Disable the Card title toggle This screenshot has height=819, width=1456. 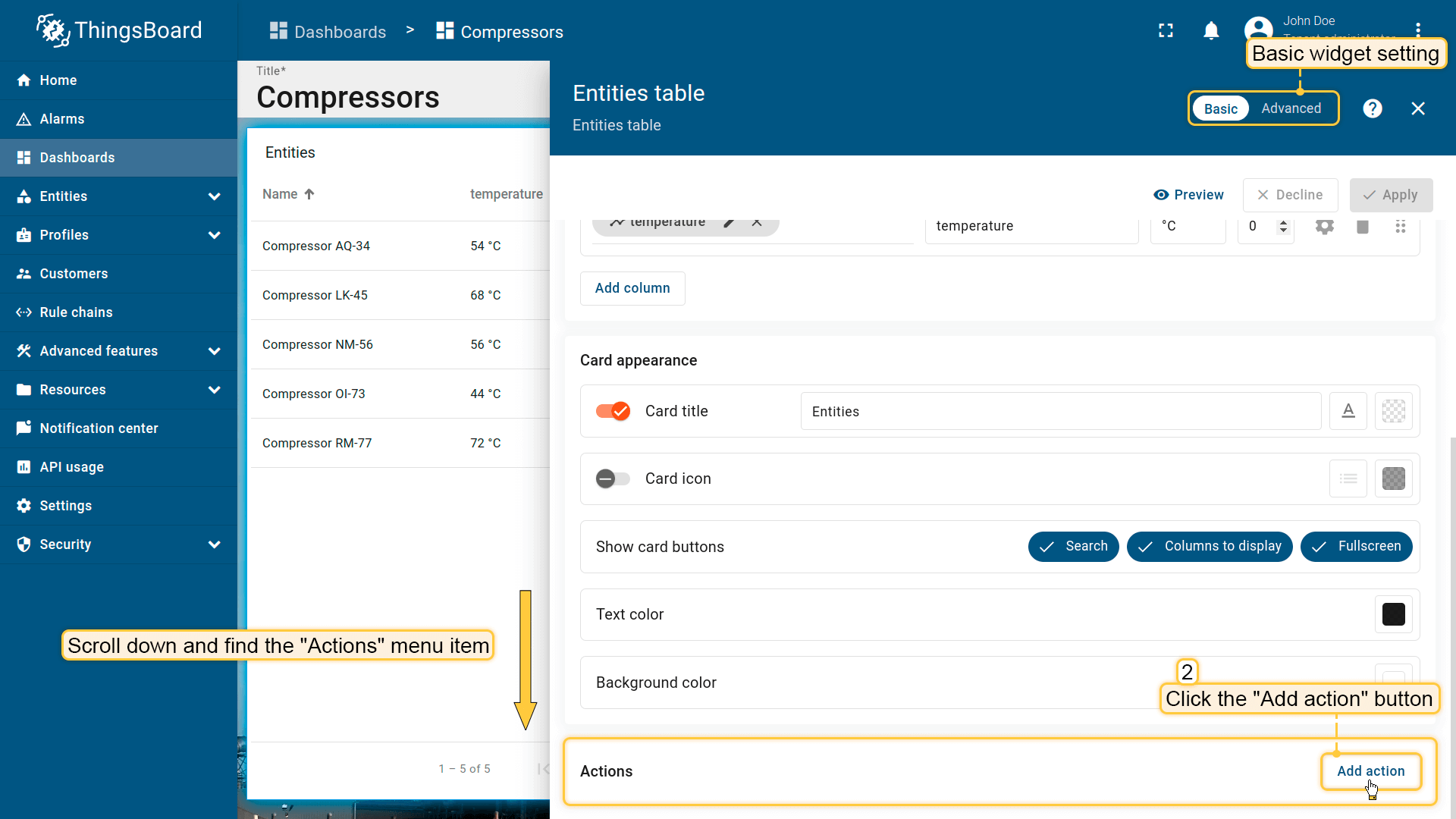click(x=613, y=411)
